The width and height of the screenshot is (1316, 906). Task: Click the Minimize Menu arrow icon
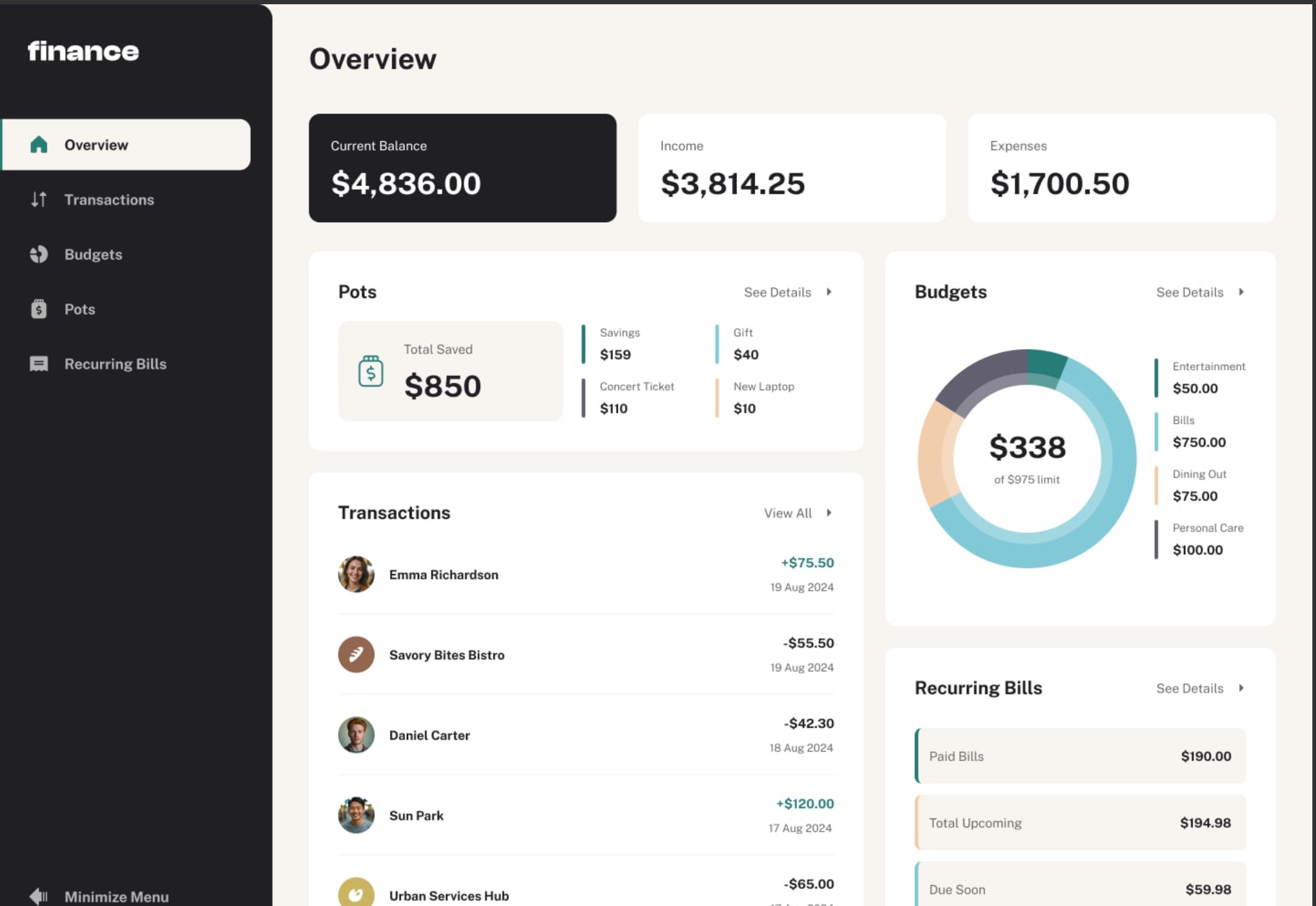[x=39, y=896]
